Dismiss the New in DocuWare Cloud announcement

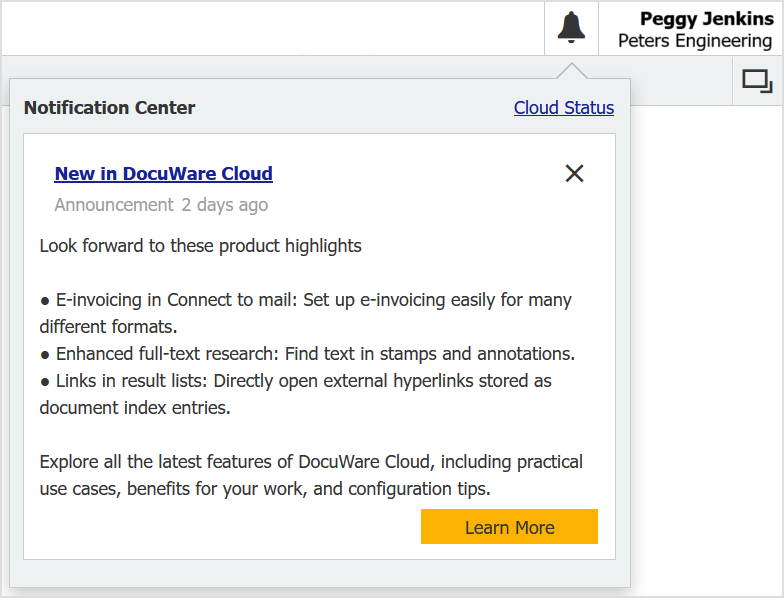coord(574,173)
